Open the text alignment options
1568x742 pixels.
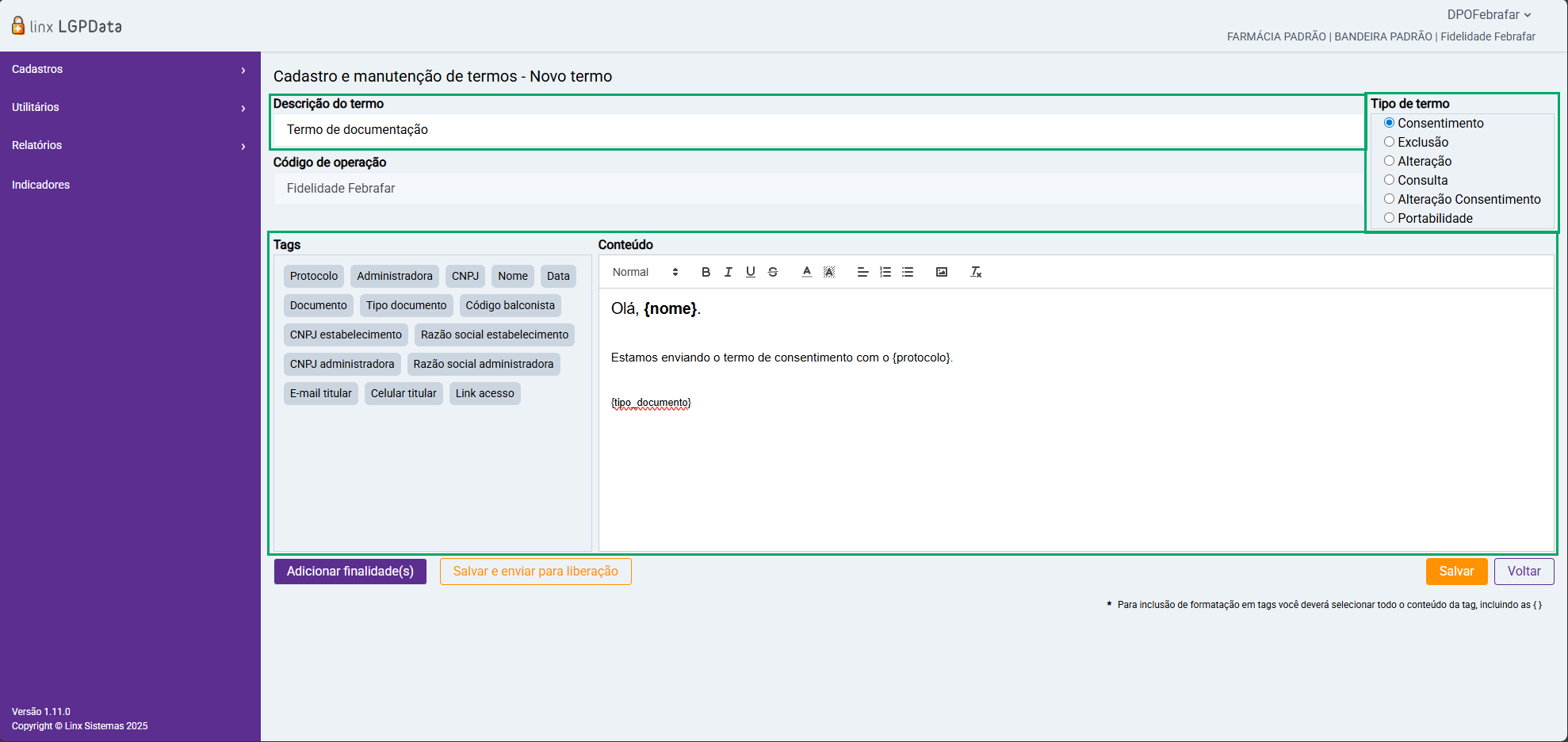pos(862,272)
